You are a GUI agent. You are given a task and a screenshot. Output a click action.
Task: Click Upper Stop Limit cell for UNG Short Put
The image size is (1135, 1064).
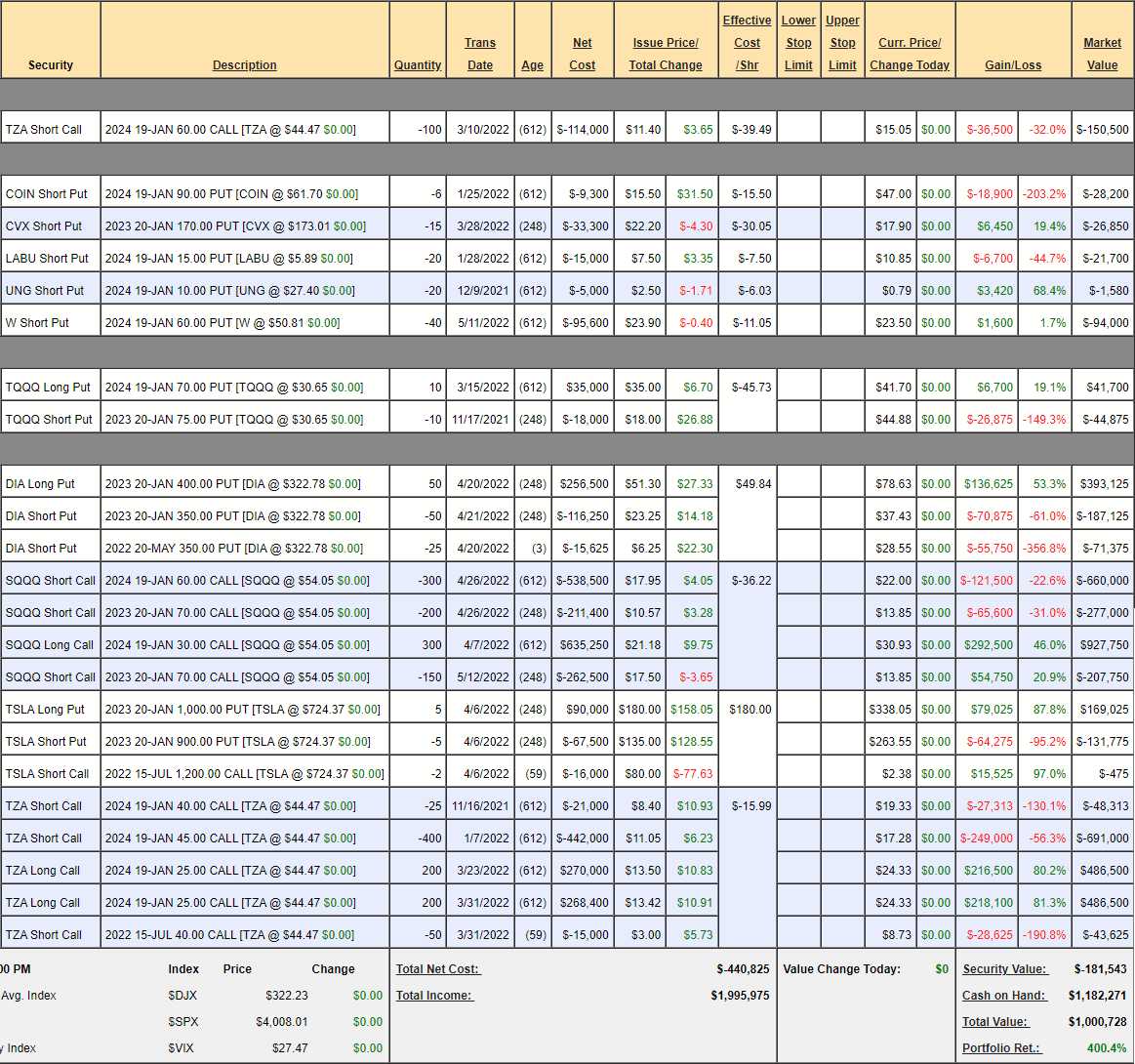pyautogui.click(x=842, y=290)
